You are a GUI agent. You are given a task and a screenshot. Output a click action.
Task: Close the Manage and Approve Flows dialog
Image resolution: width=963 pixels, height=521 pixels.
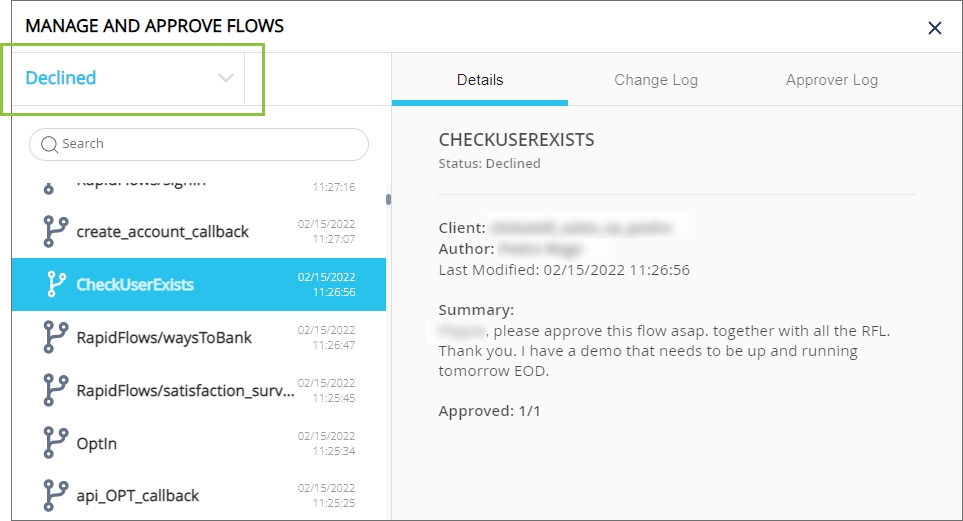click(935, 28)
